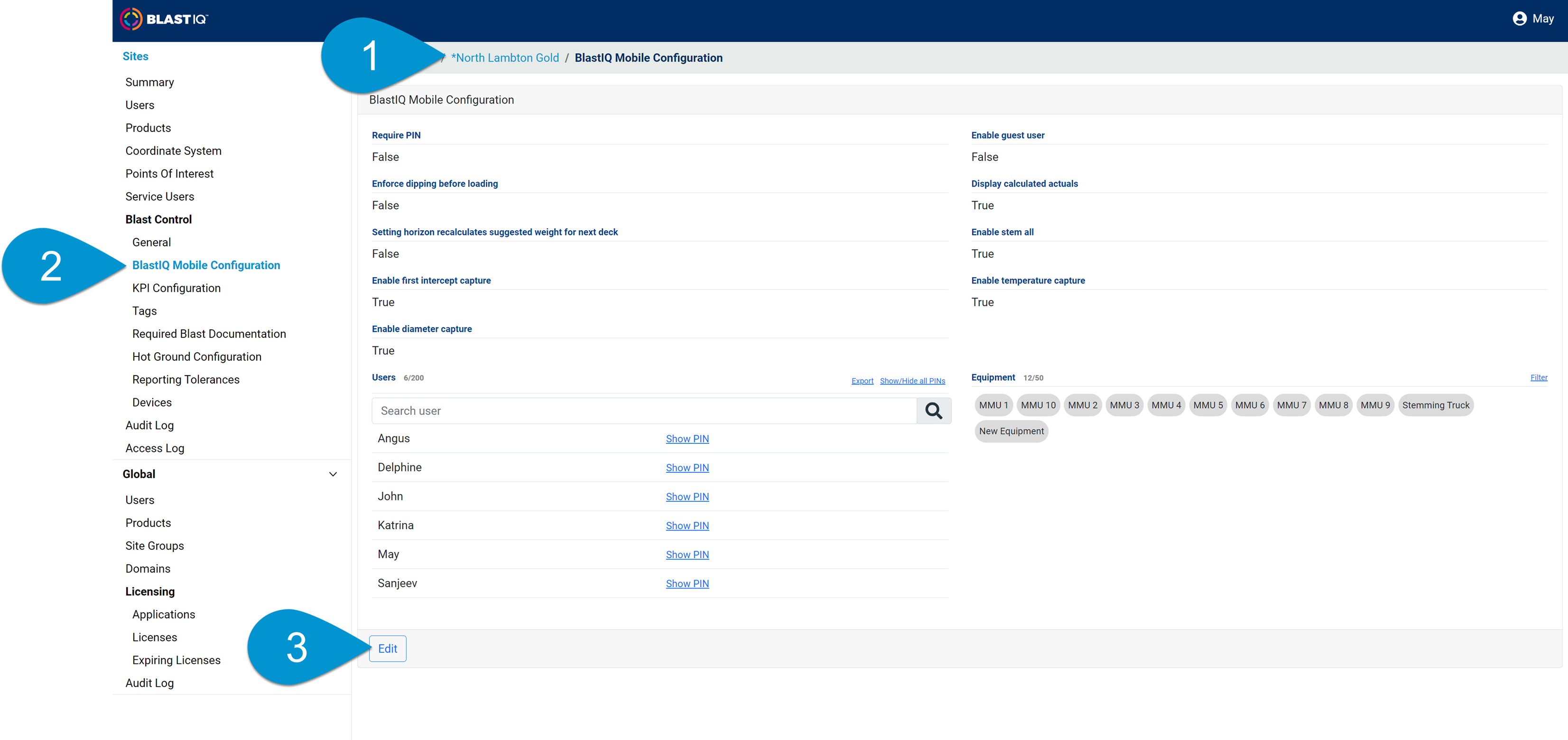
Task: Collapse the Global section chevron
Action: [x=333, y=475]
